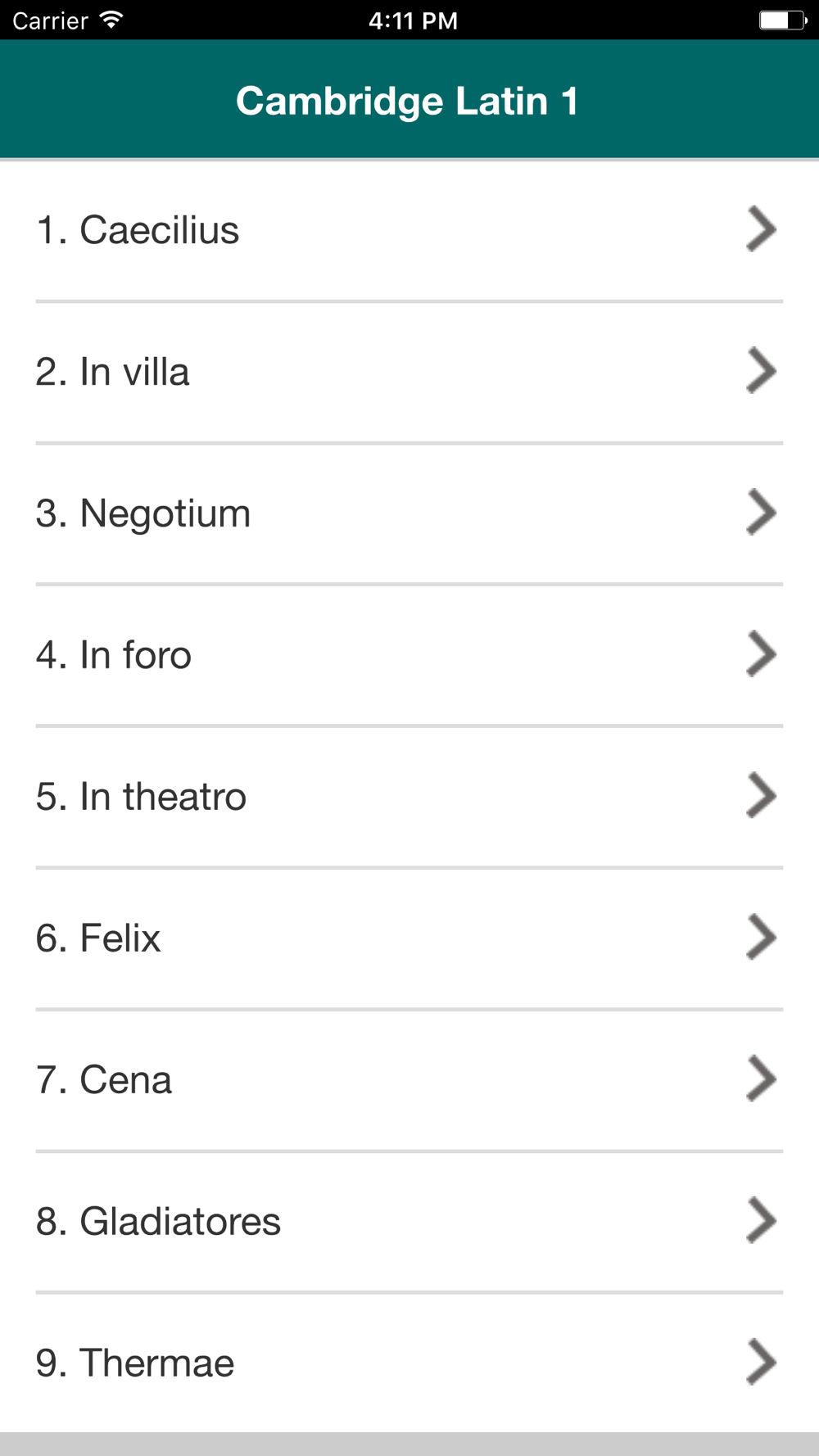Viewport: 819px width, 1456px height.
Task: Open stage 8. Gladiatores
Action: (409, 1222)
